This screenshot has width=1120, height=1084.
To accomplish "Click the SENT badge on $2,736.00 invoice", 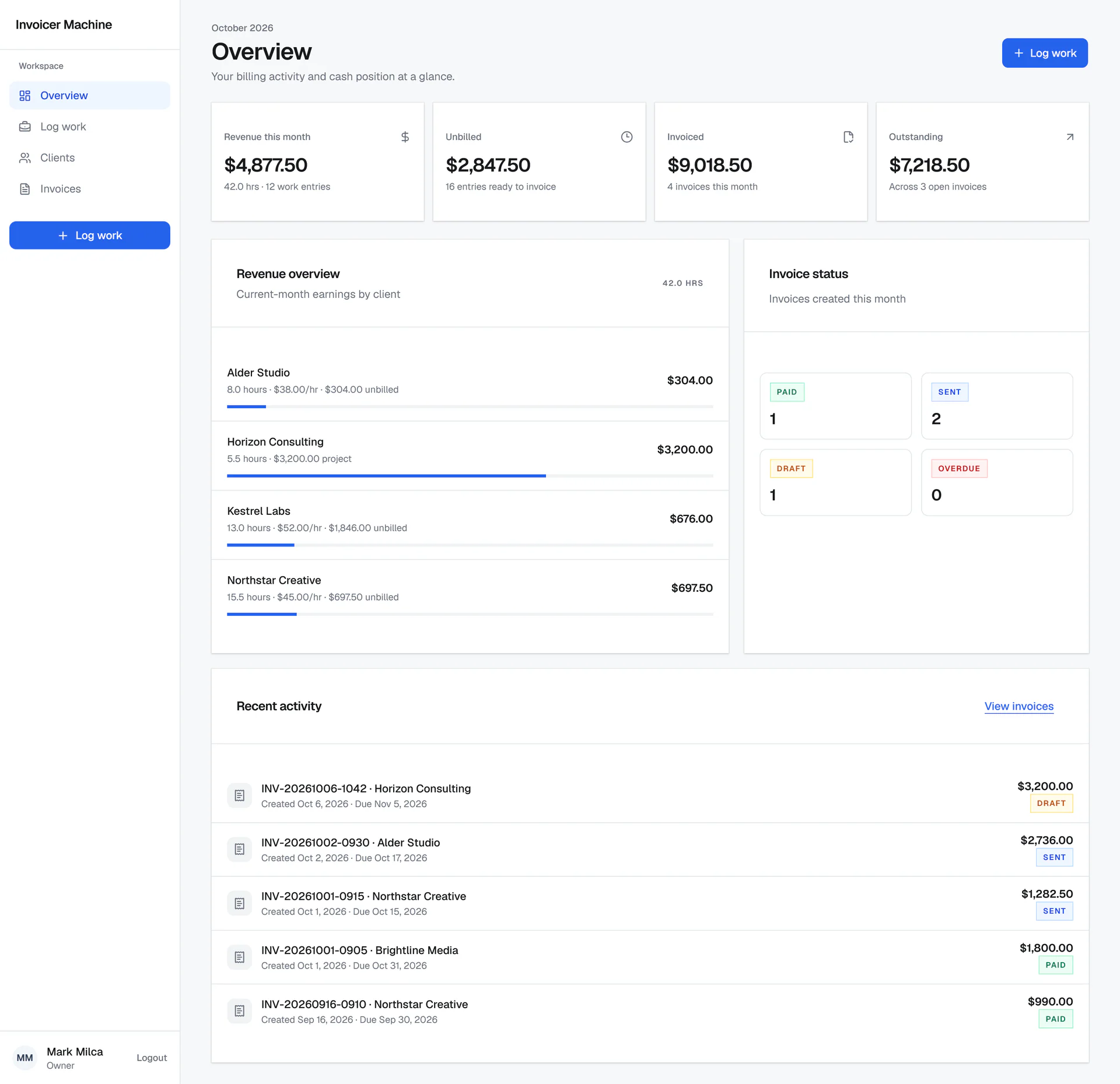I will click(1054, 858).
